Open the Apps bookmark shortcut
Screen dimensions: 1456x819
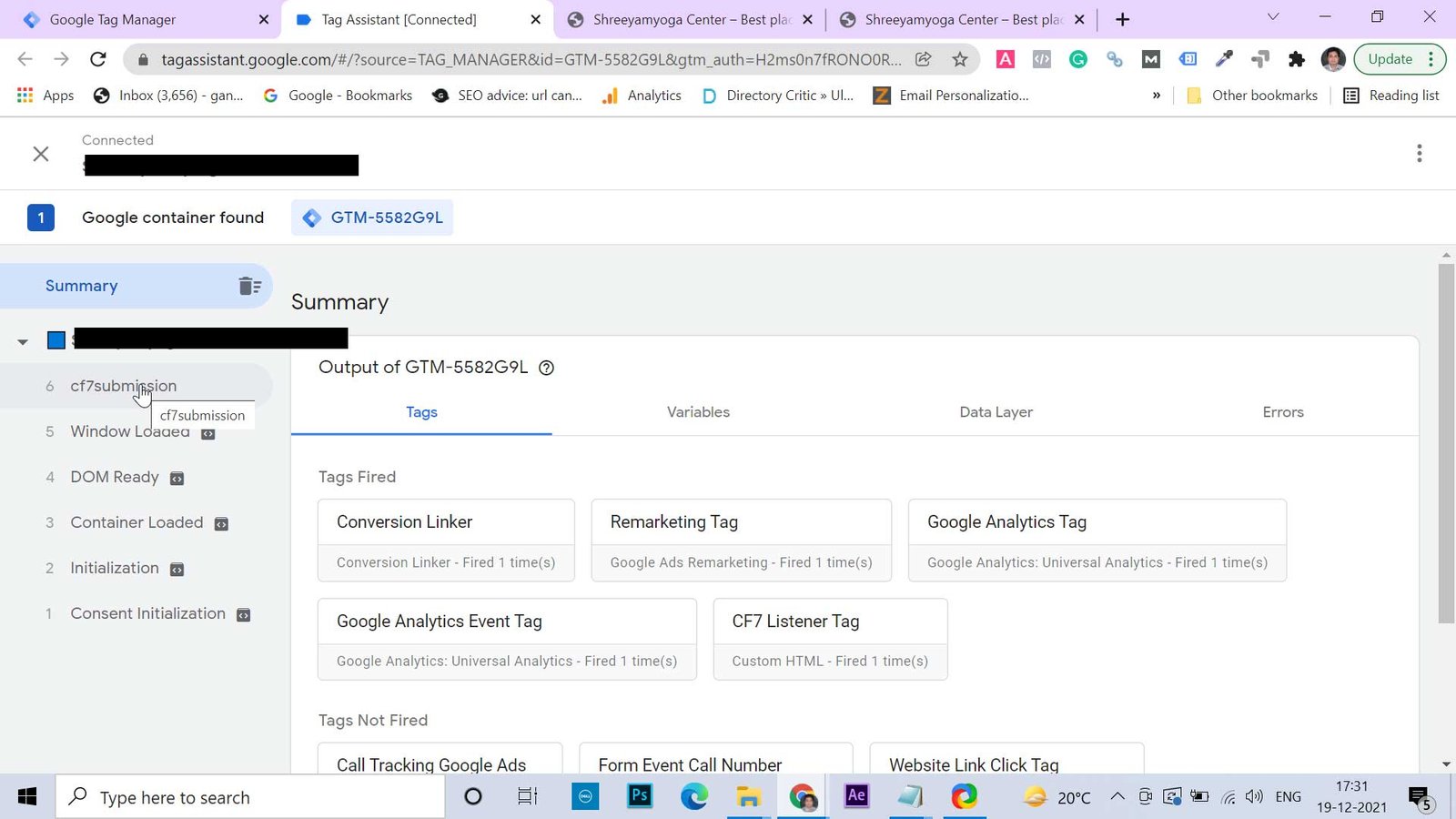click(45, 96)
